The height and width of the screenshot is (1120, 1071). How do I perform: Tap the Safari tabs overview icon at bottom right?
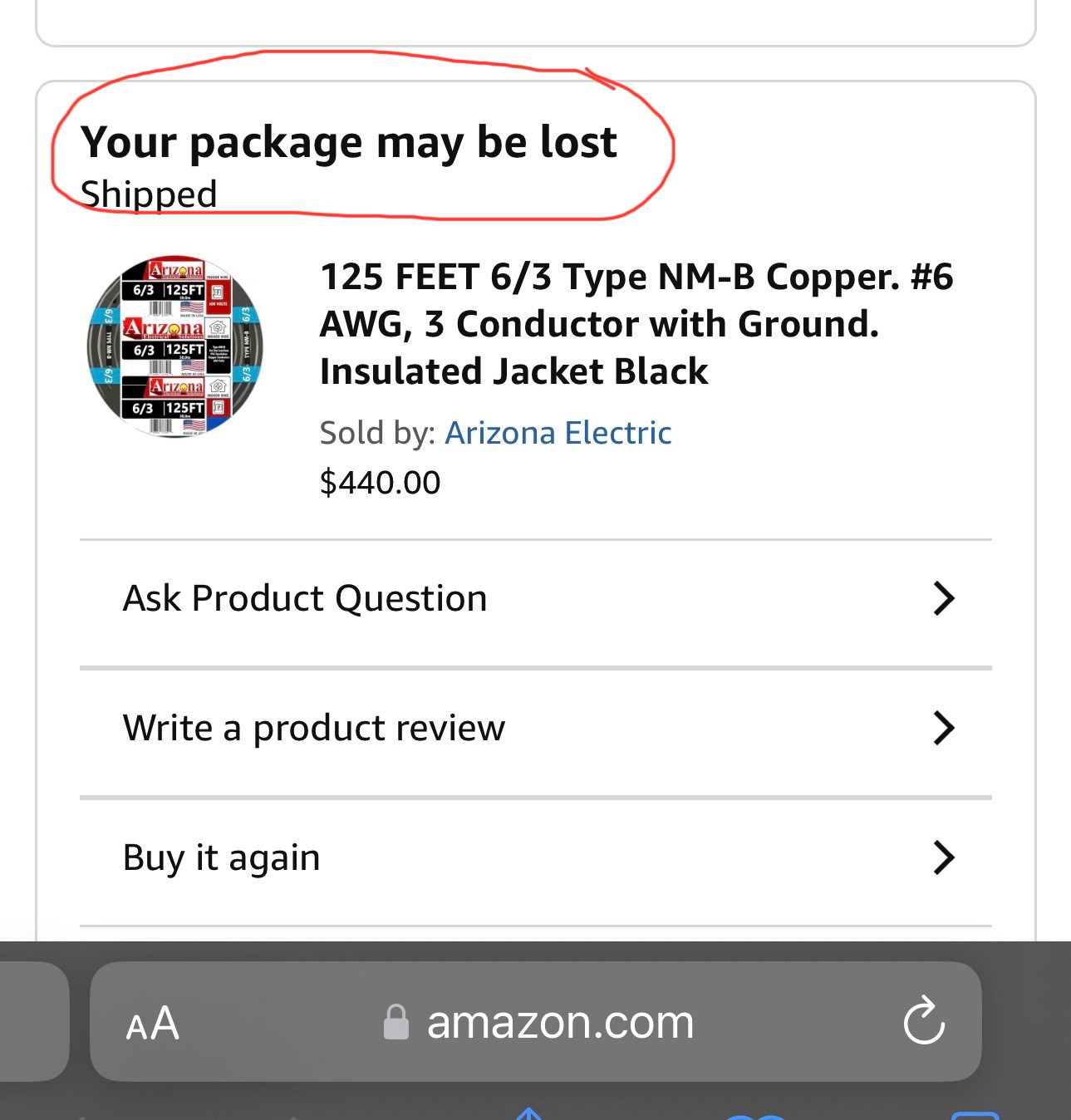point(974,1115)
